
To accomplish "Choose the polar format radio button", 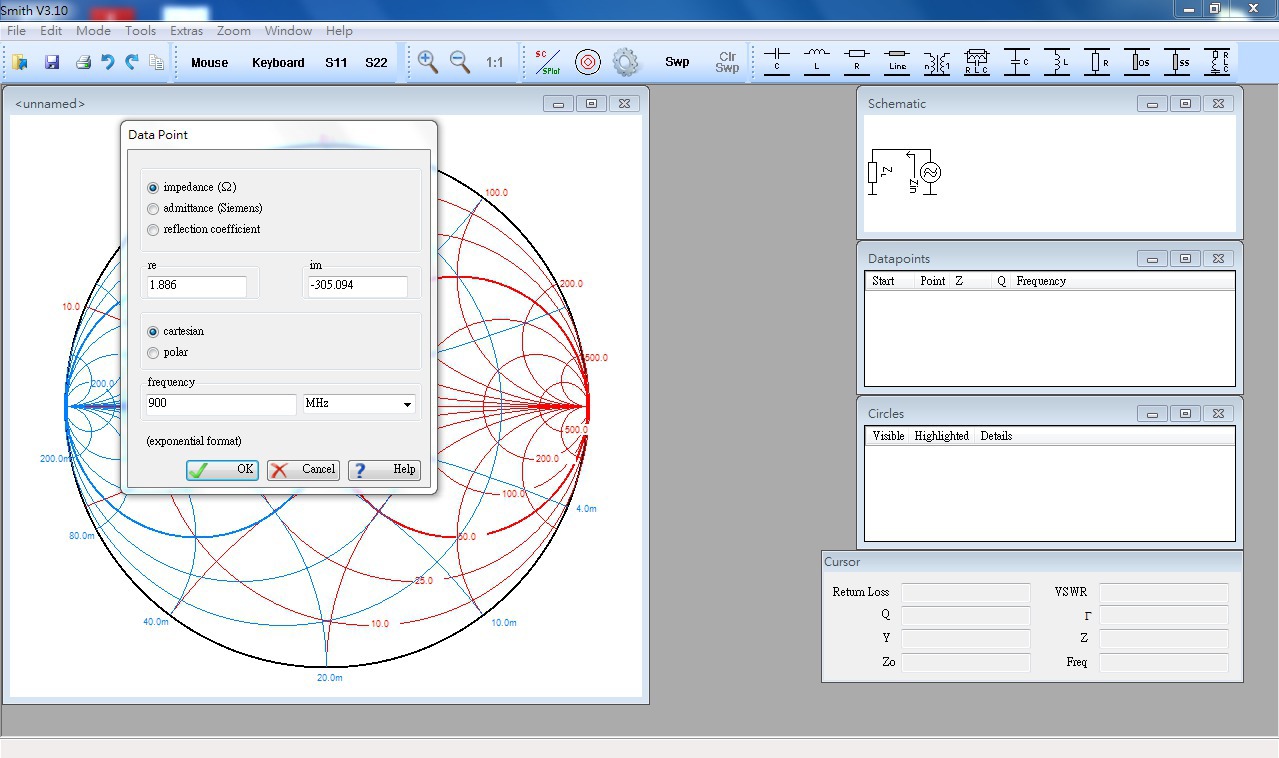I will (x=153, y=353).
